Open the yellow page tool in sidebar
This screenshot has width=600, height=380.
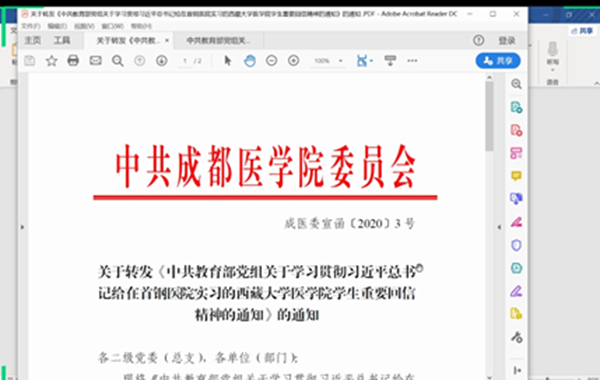(516, 314)
